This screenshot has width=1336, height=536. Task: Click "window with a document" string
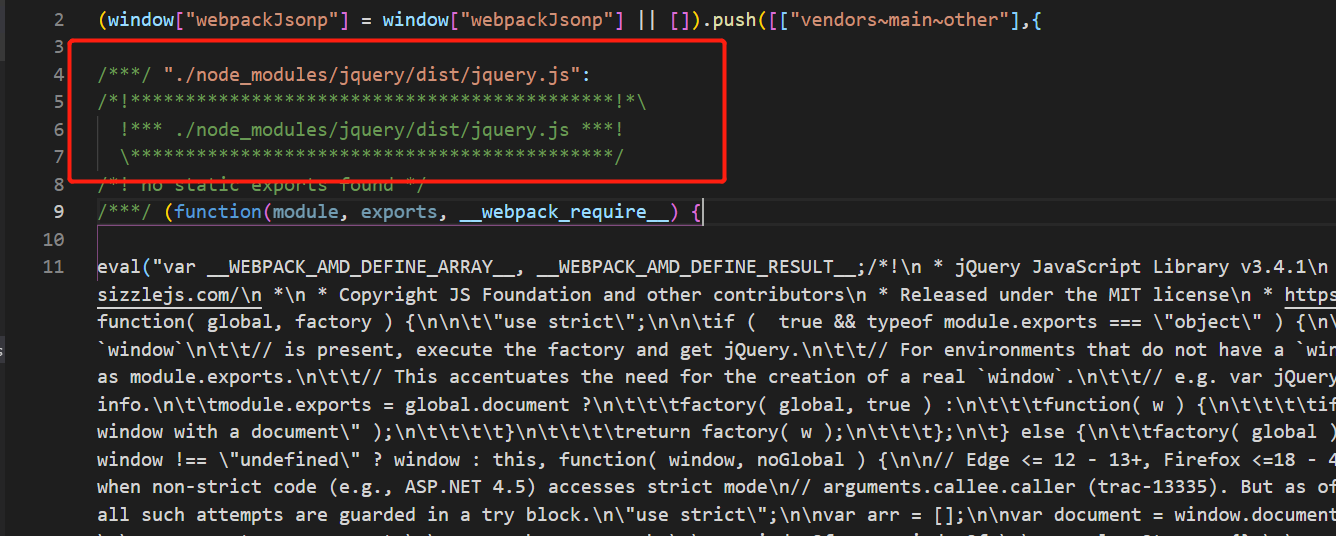tap(218, 432)
